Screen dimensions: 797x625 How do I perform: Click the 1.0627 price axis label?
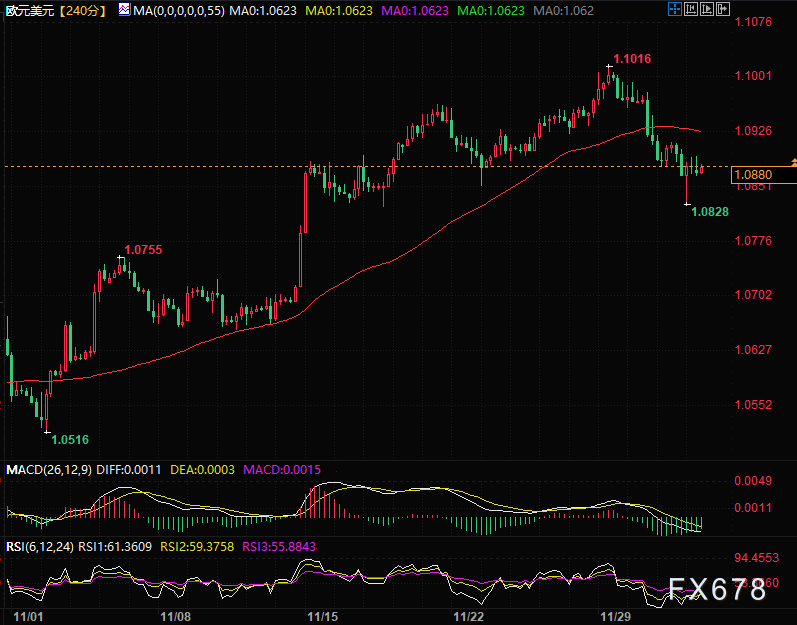click(x=753, y=350)
